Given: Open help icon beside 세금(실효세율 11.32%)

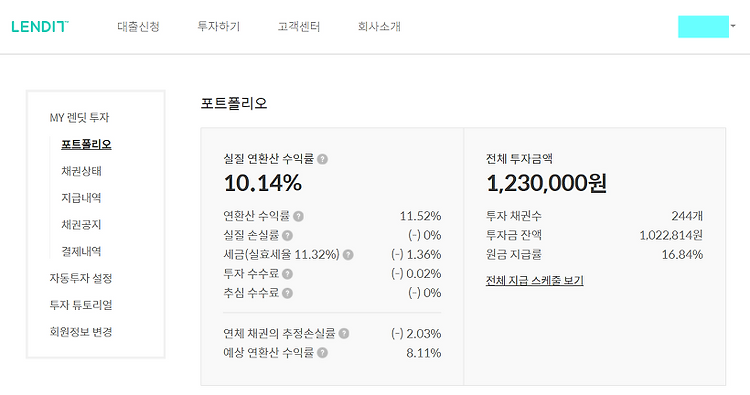Looking at the screenshot, I should (348, 255).
